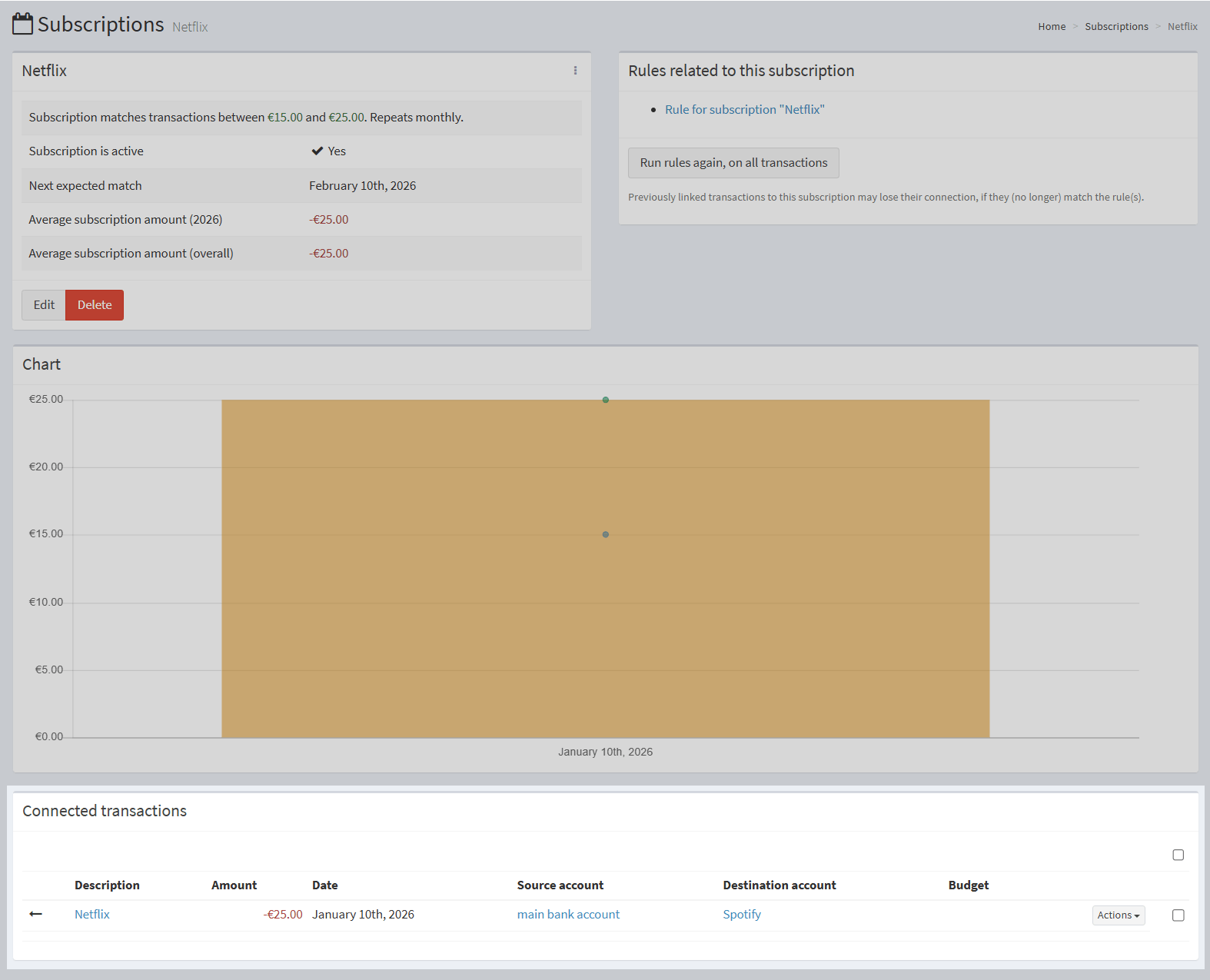Click the Connected transactions heading
Screen dimensions: 1210x980
[x=105, y=811]
